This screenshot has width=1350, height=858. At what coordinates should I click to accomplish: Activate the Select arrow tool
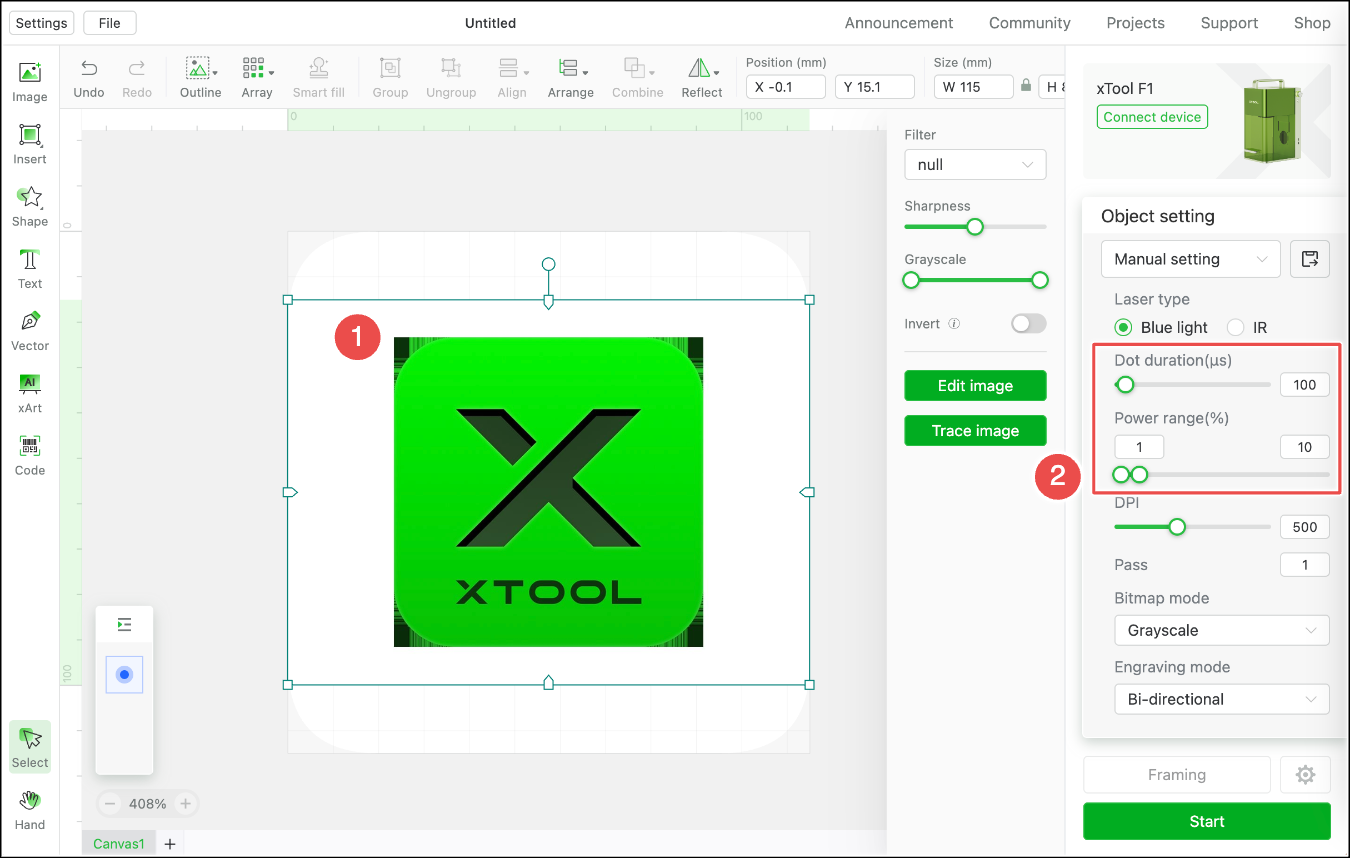[x=30, y=746]
